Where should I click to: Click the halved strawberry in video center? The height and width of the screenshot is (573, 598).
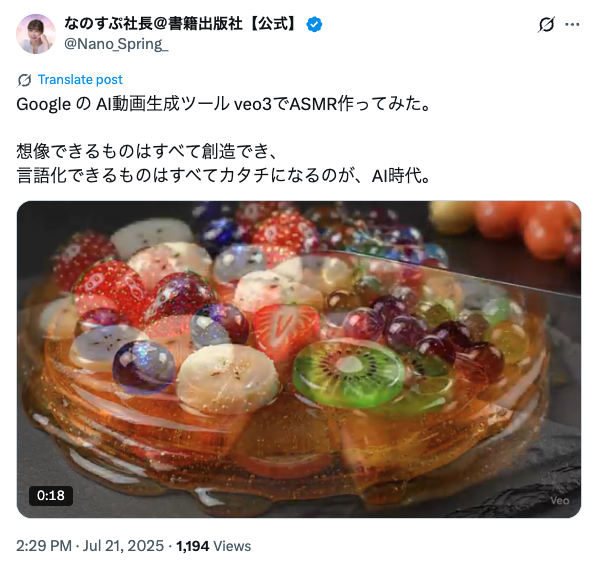point(286,329)
